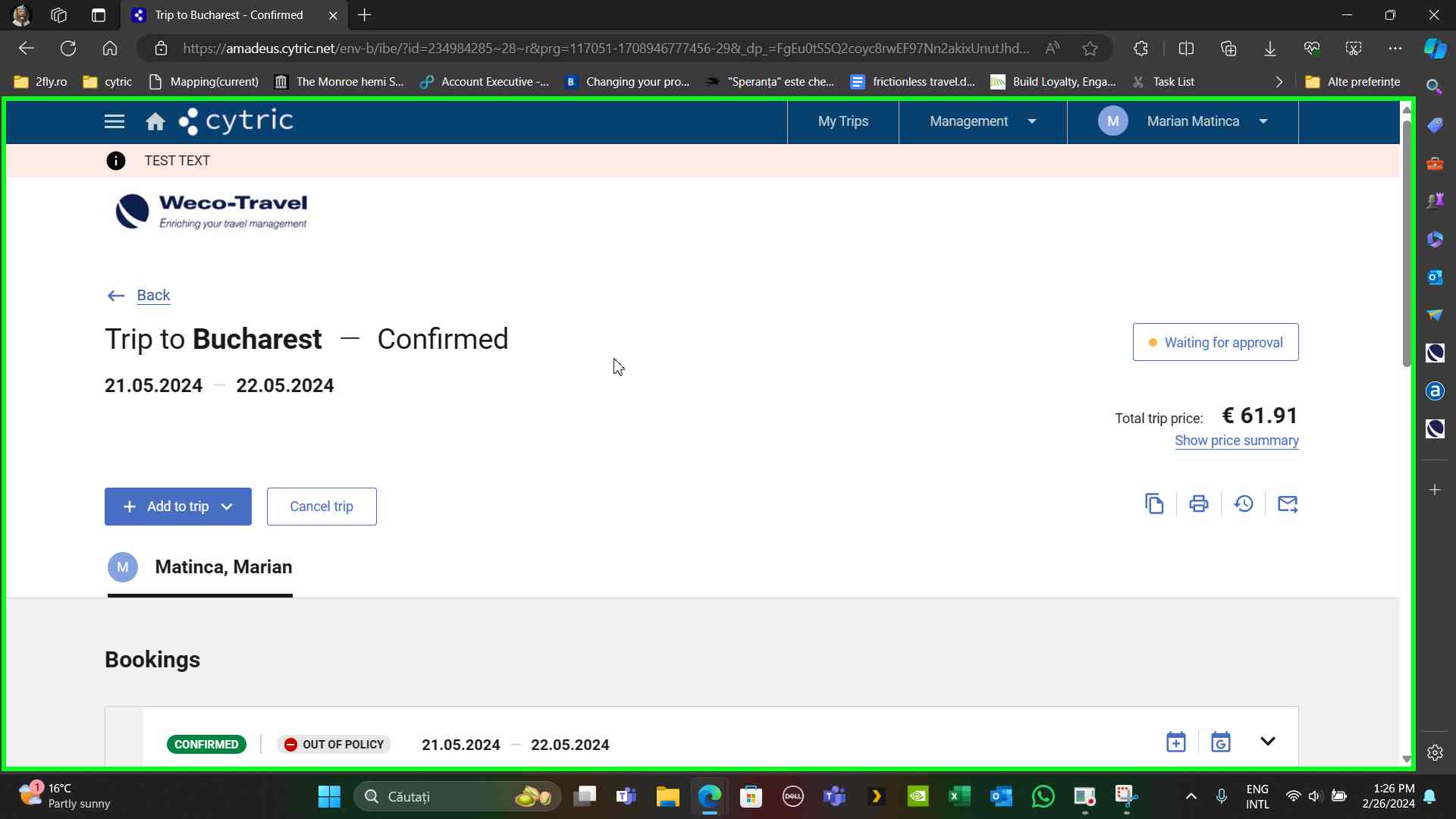Image resolution: width=1456 pixels, height=819 pixels.
Task: Open Read aloud icon in address bar
Action: [1053, 49]
